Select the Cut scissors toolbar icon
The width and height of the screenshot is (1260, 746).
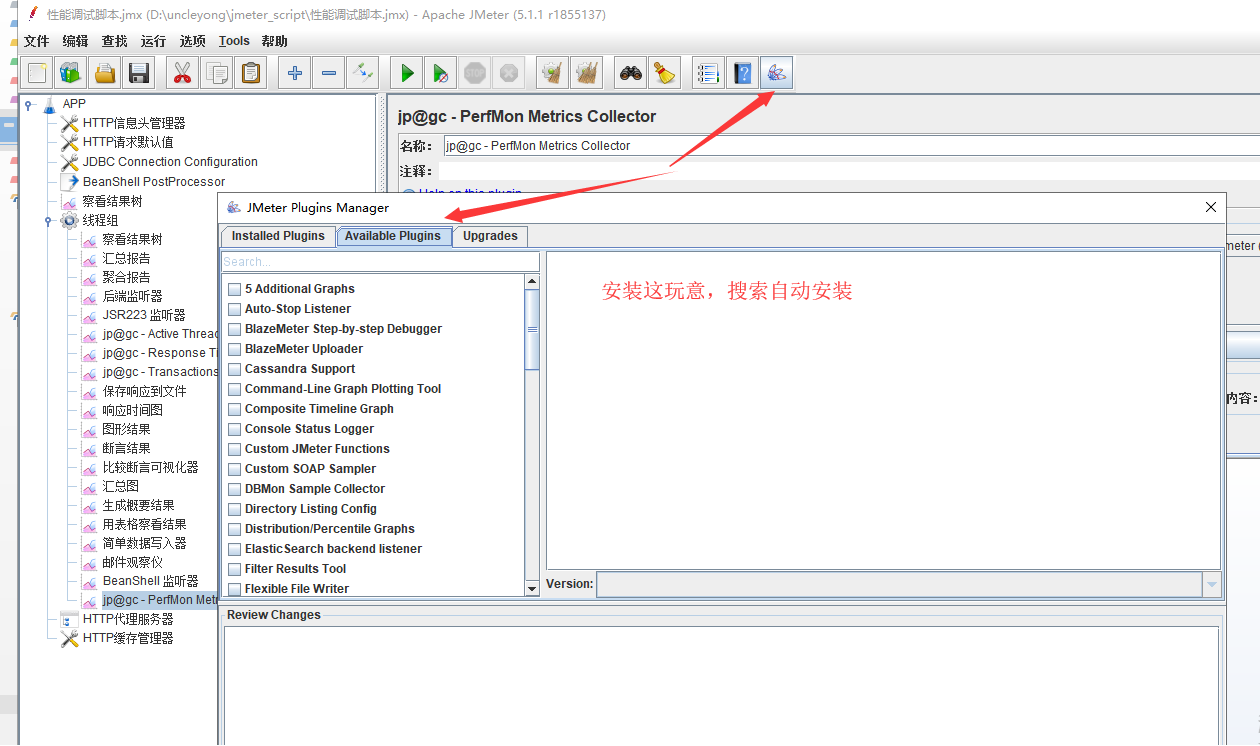183,72
